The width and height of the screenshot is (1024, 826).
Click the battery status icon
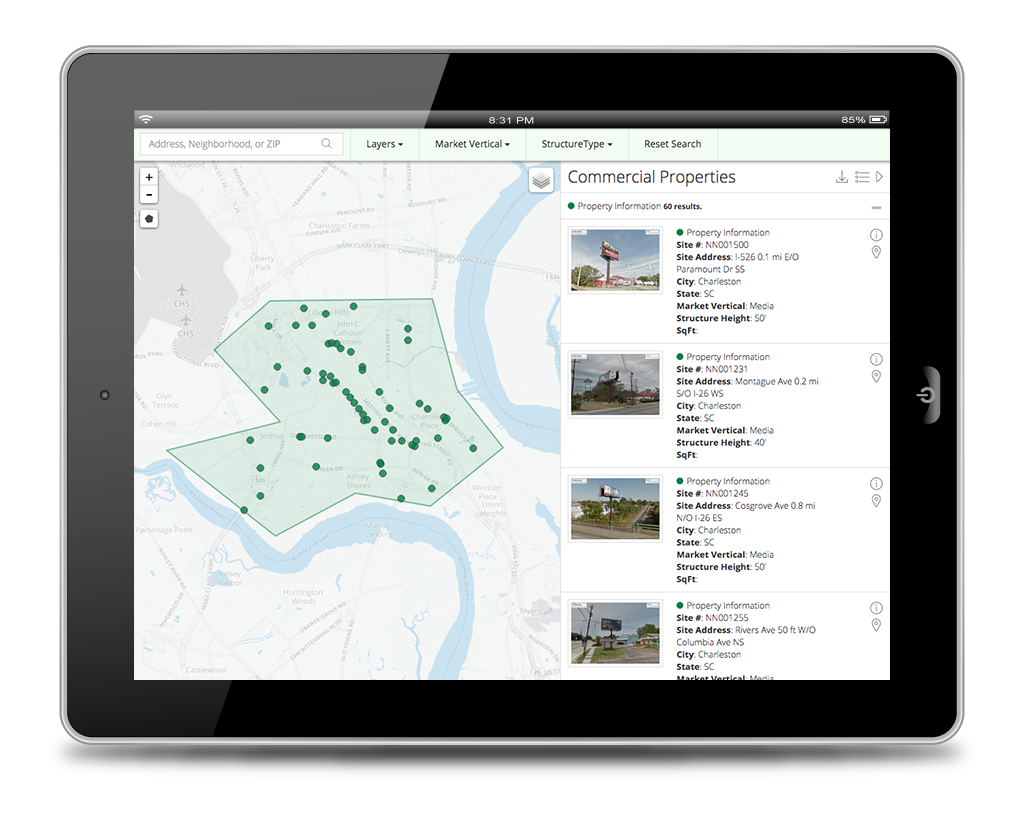tap(878, 119)
